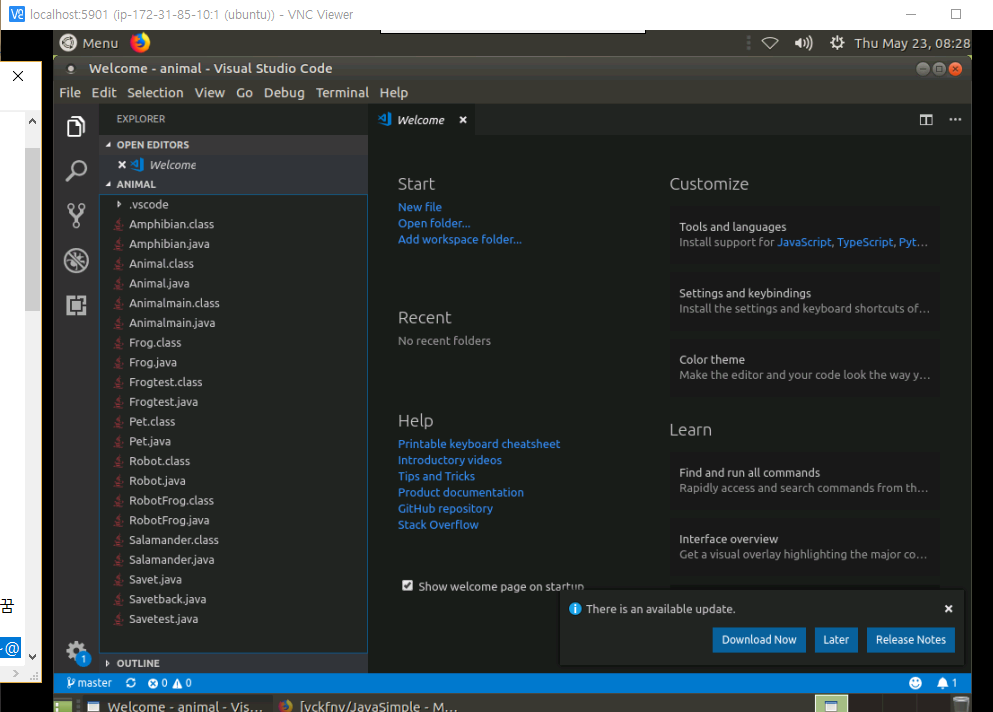Click TypeScript language support link

(864, 243)
